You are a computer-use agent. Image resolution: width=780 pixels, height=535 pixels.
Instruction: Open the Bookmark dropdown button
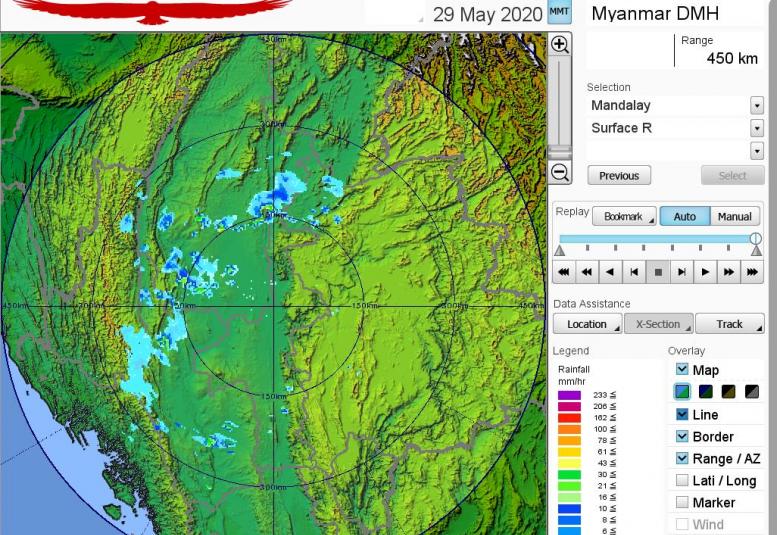624,217
